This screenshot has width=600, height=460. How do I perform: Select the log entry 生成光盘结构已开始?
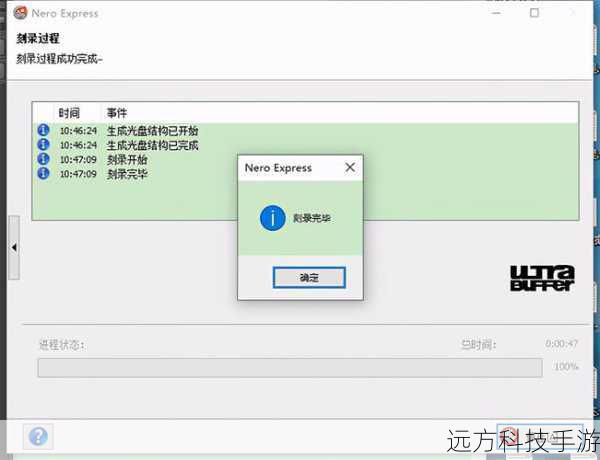(152, 131)
